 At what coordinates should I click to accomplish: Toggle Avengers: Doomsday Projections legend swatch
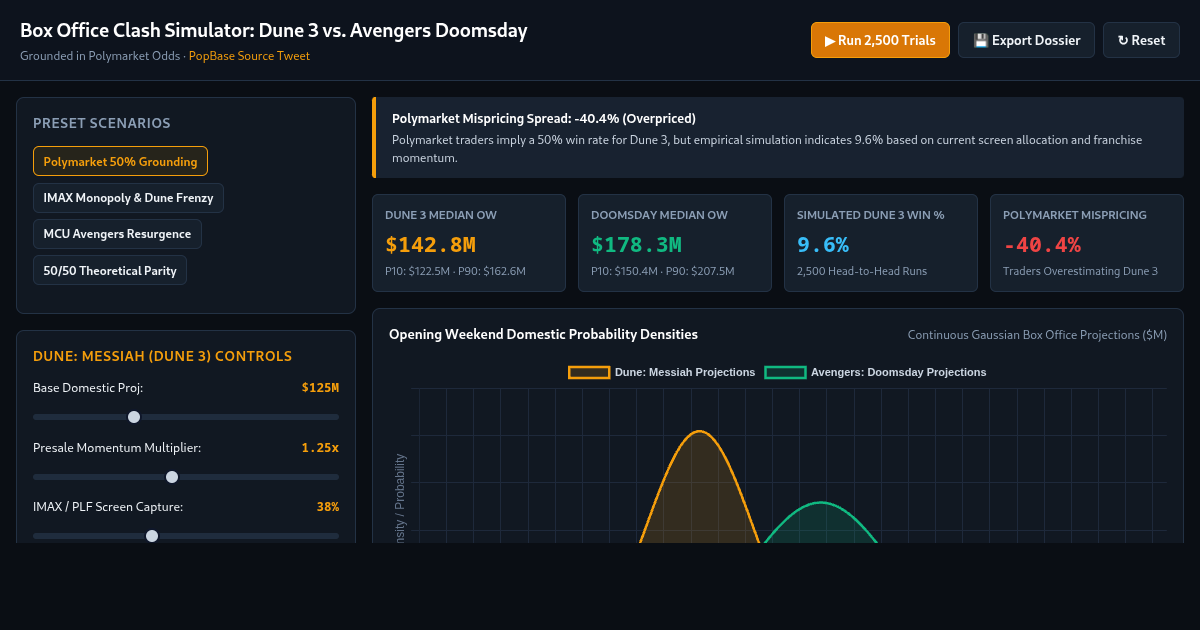pos(785,372)
